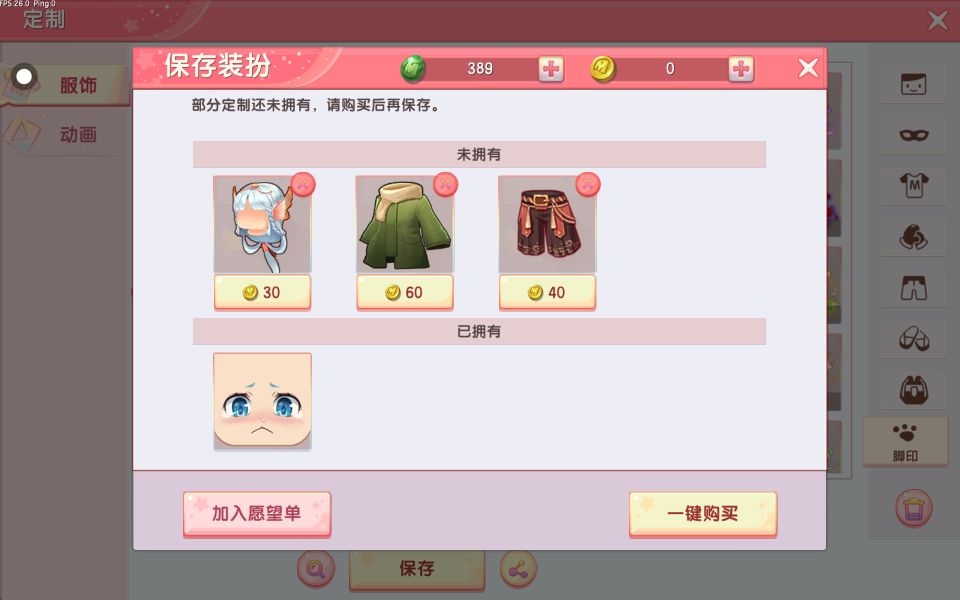Open the shirt category icon
Screen dimensions: 960x600
point(913,185)
